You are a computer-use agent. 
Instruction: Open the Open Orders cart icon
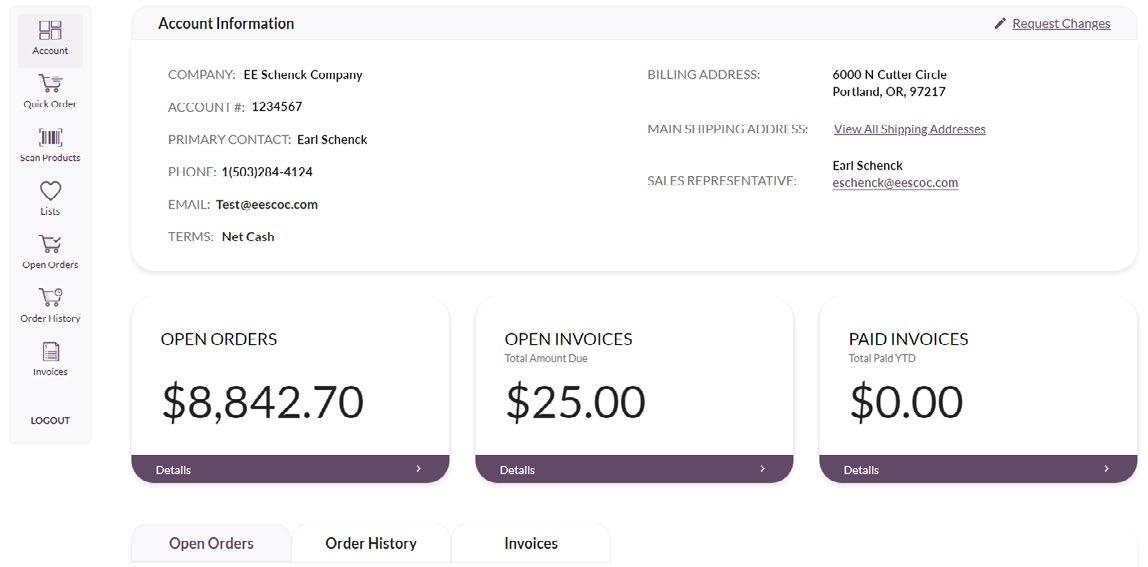coord(50,244)
